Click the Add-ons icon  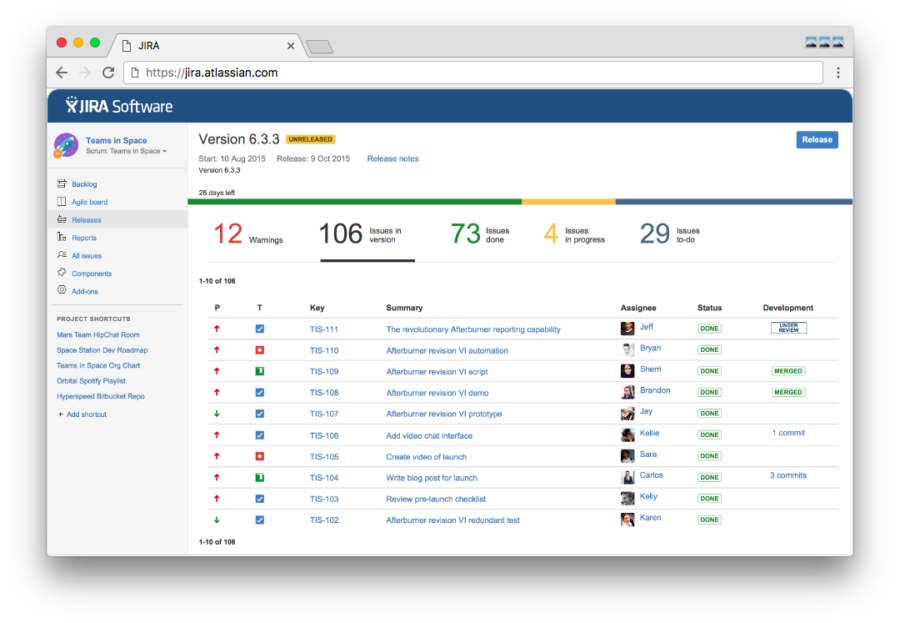coord(61,291)
